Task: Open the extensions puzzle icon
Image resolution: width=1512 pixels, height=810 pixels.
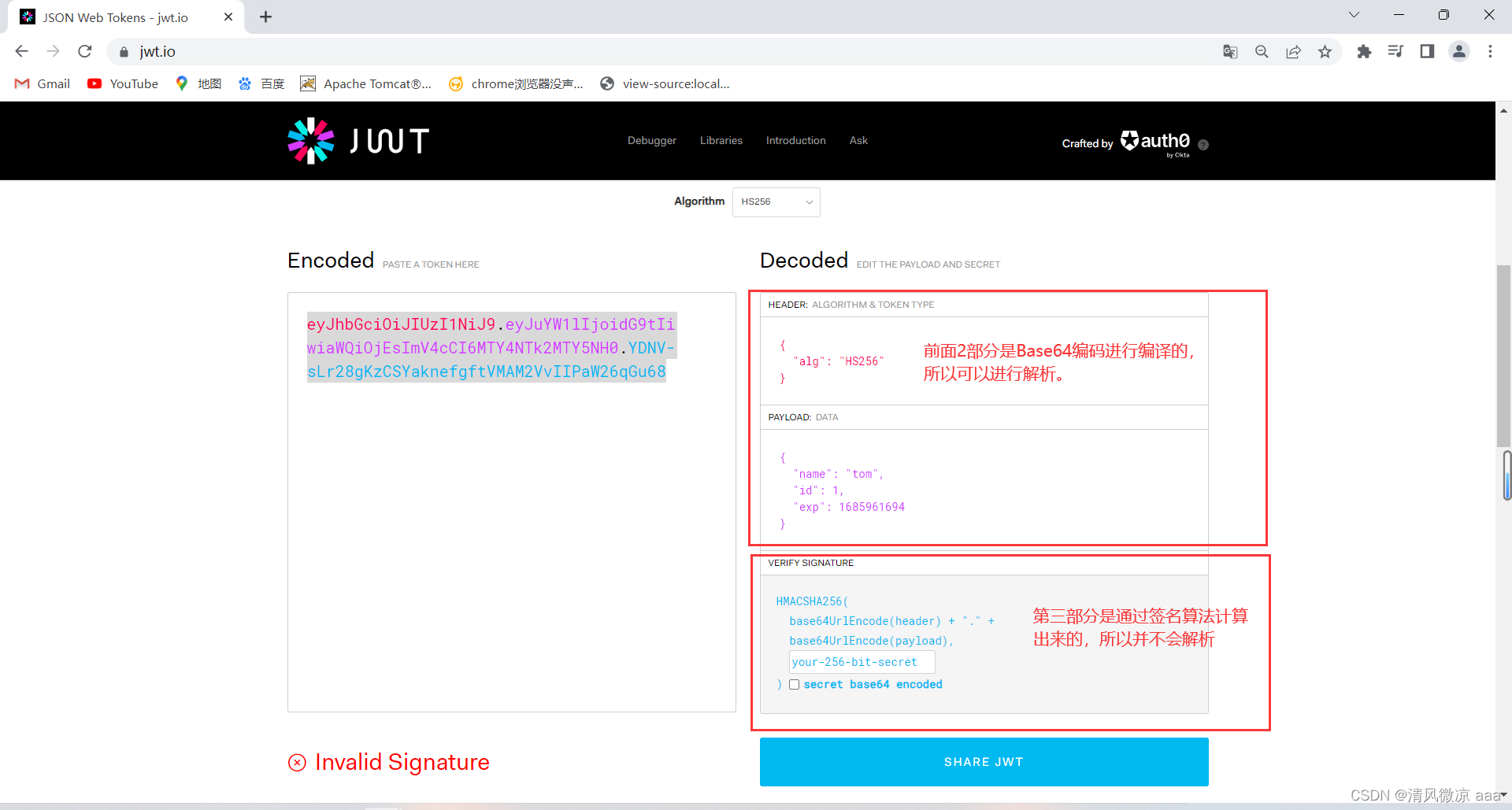Action: [x=1364, y=52]
